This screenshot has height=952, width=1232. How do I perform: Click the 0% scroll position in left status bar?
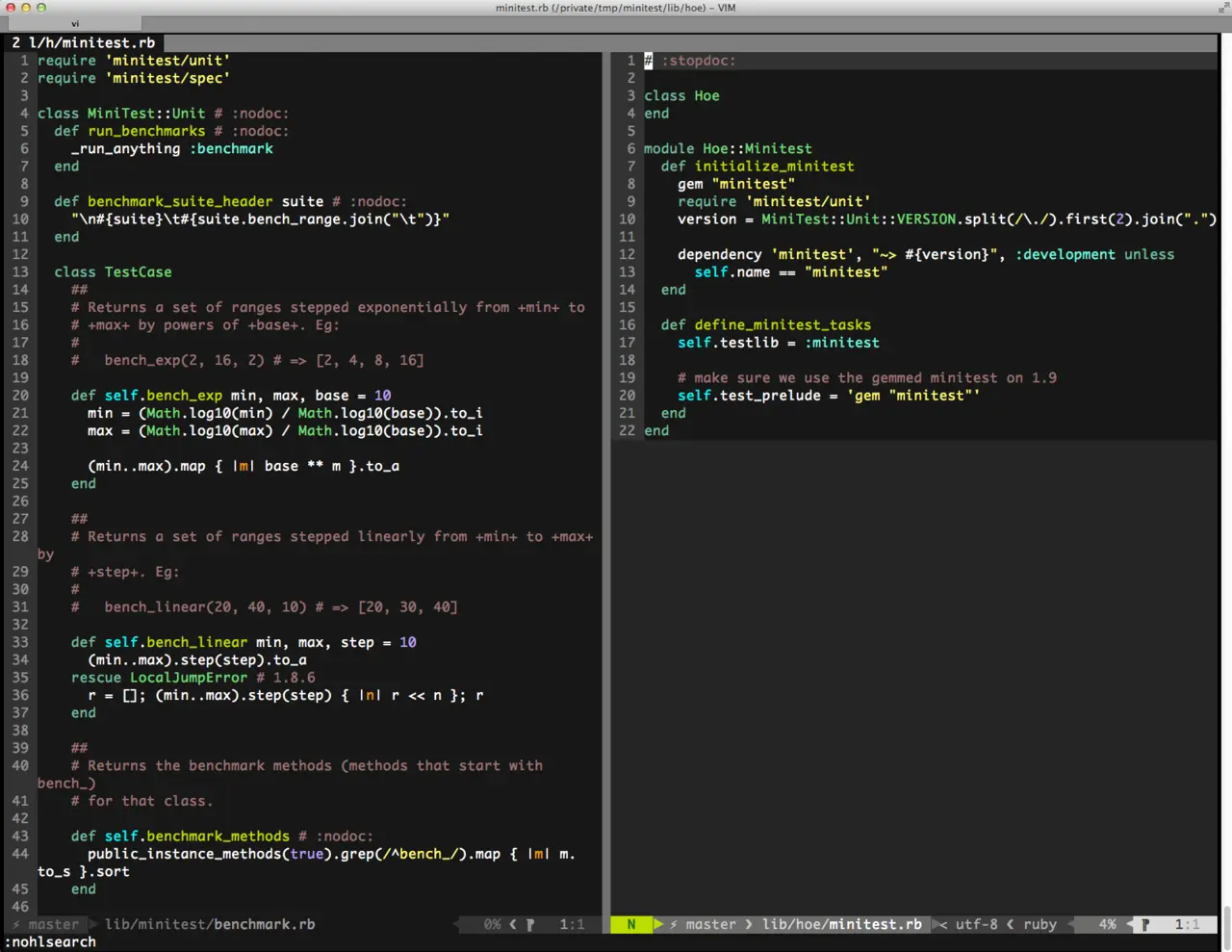pos(492,924)
